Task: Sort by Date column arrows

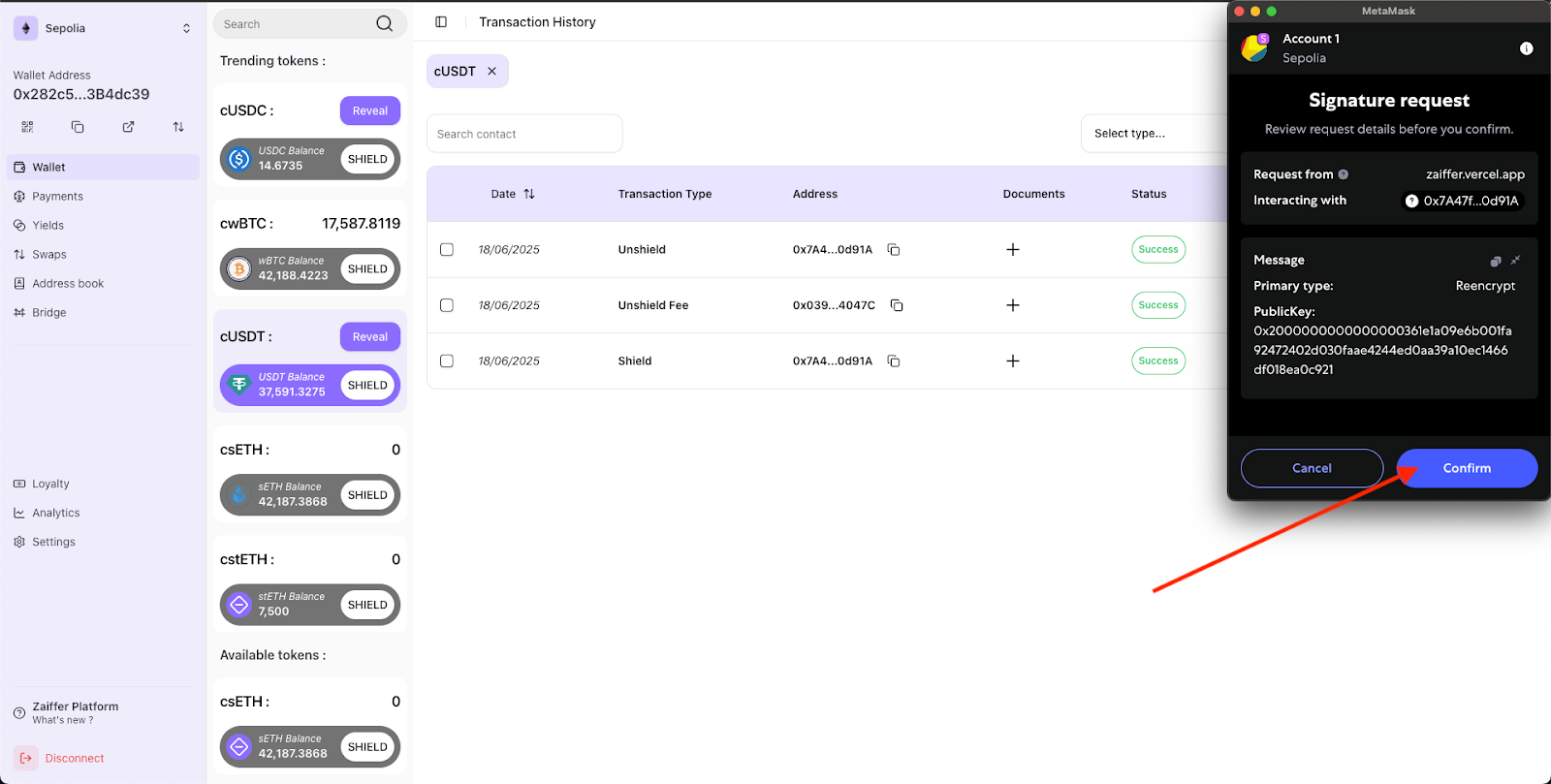Action: (x=529, y=194)
